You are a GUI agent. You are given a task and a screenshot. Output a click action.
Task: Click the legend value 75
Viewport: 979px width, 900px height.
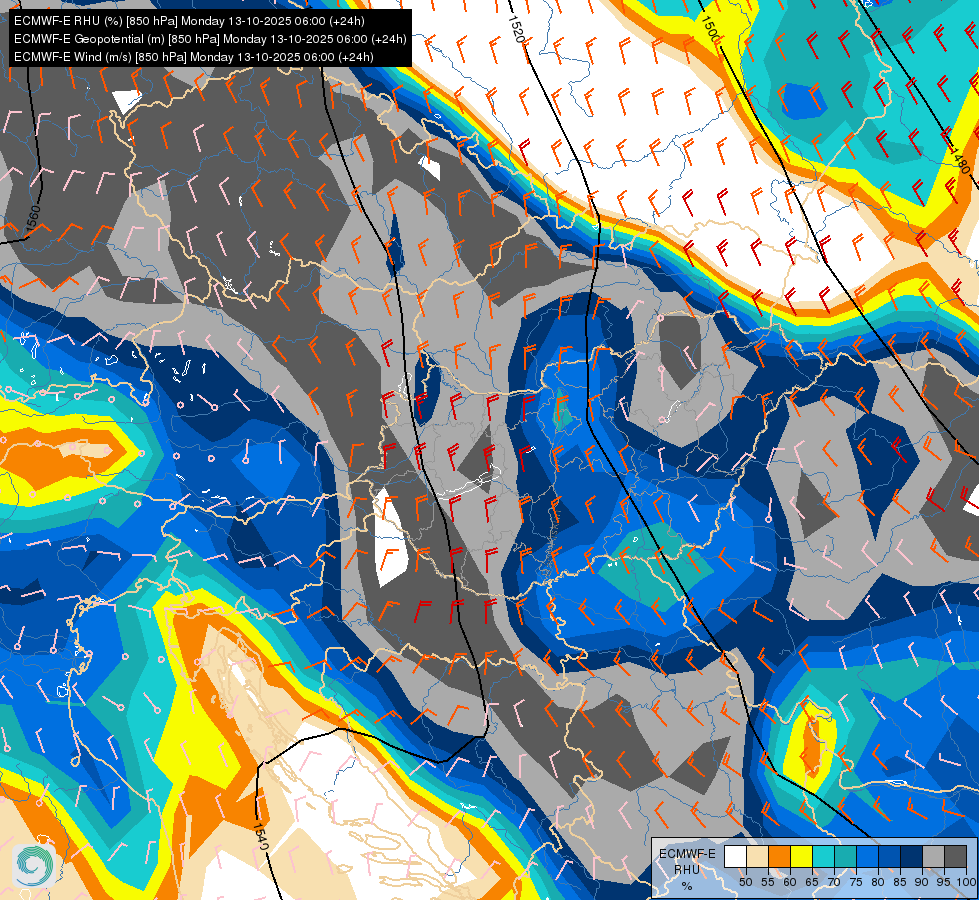pos(856,882)
